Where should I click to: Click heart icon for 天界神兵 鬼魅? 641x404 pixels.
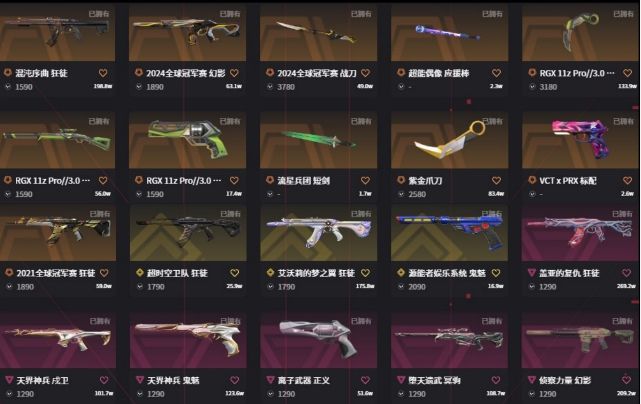(x=234, y=380)
